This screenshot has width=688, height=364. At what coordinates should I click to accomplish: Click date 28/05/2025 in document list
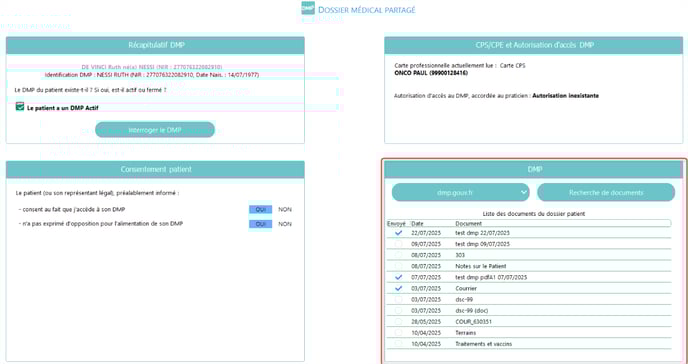click(x=426, y=321)
